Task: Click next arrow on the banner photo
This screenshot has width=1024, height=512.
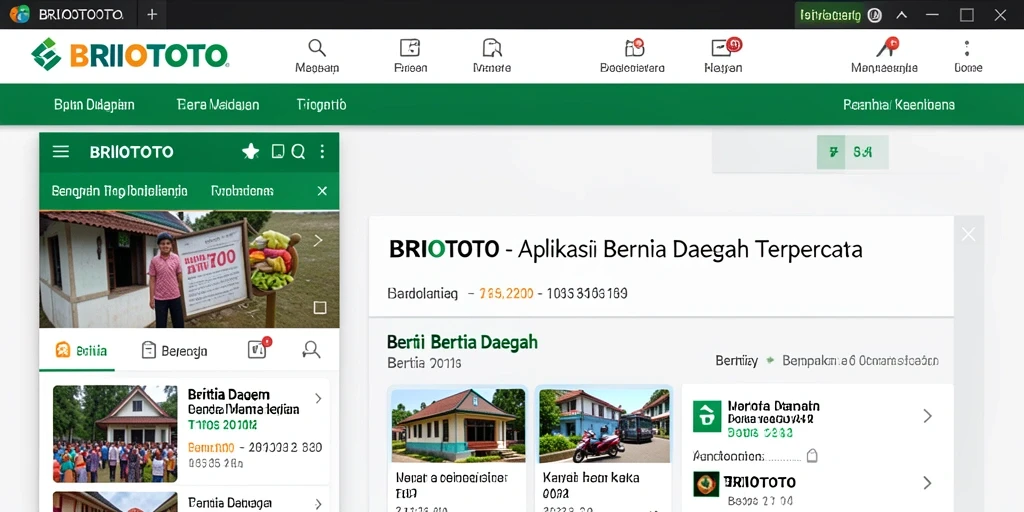Action: (318, 240)
